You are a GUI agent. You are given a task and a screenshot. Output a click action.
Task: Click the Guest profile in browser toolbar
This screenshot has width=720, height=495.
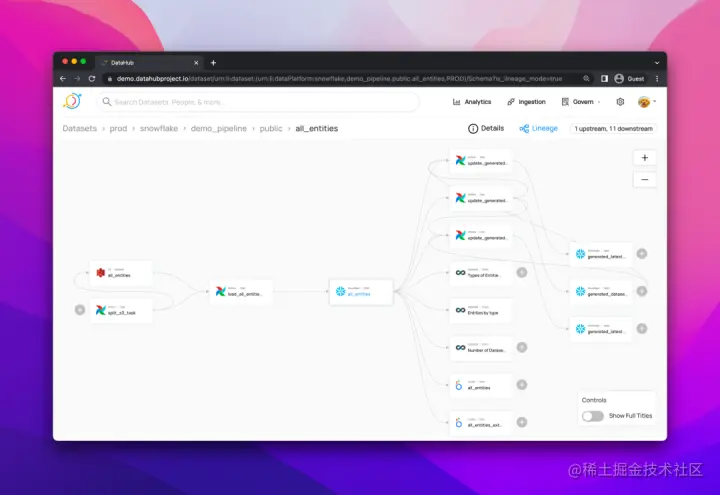(630, 79)
